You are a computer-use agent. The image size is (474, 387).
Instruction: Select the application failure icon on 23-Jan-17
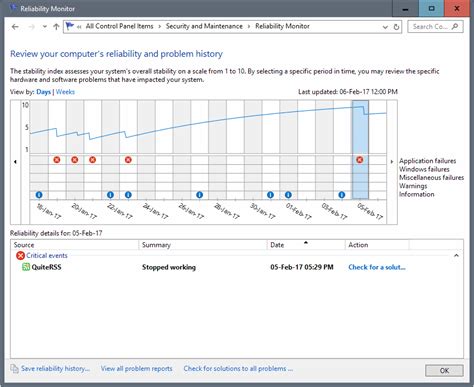tap(128, 160)
